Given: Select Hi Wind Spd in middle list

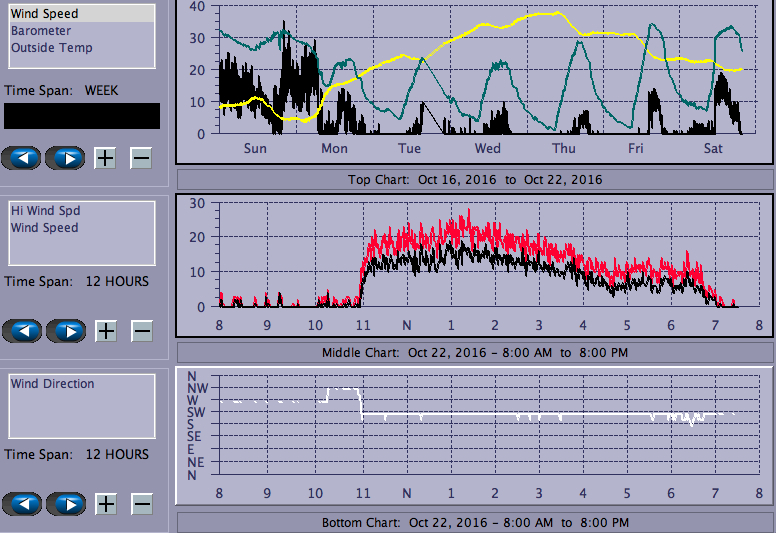Looking at the screenshot, I should click(x=45, y=211).
